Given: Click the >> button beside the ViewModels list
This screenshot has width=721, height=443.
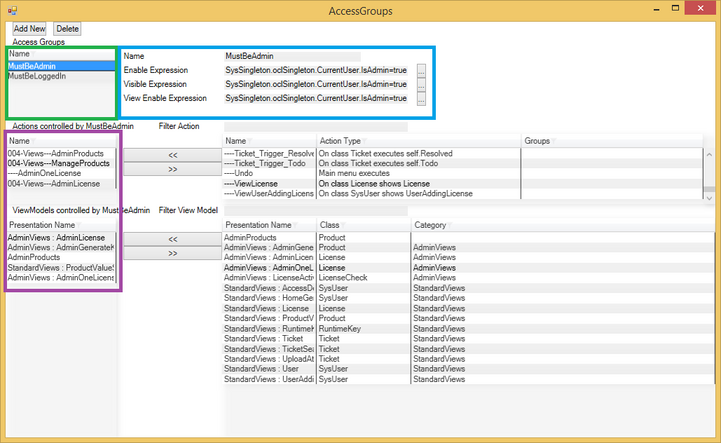Looking at the screenshot, I should click(x=172, y=254).
